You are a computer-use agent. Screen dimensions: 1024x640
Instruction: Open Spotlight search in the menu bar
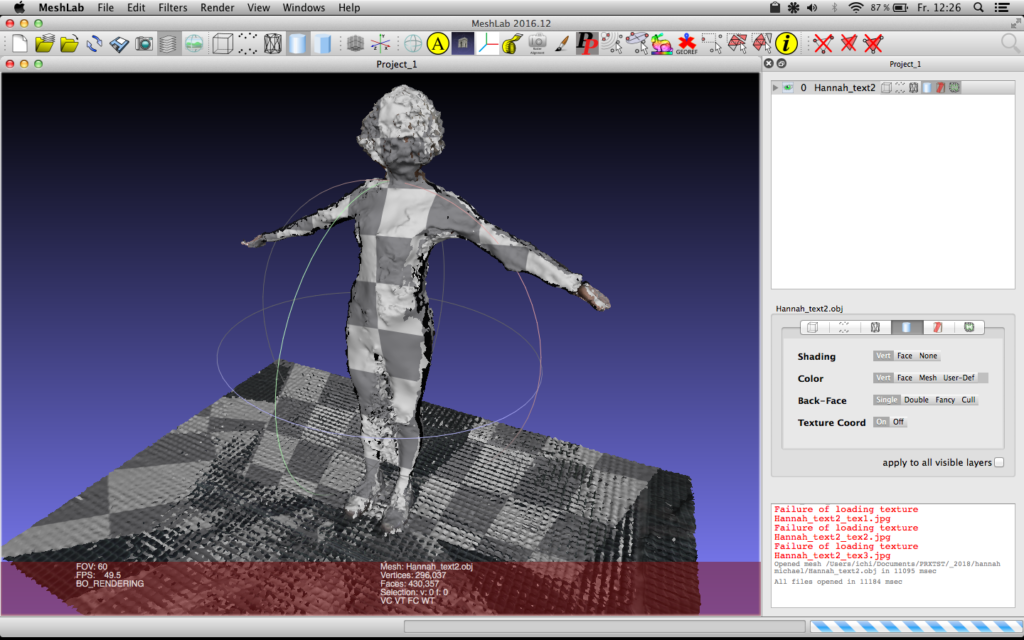pyautogui.click(x=980, y=7)
